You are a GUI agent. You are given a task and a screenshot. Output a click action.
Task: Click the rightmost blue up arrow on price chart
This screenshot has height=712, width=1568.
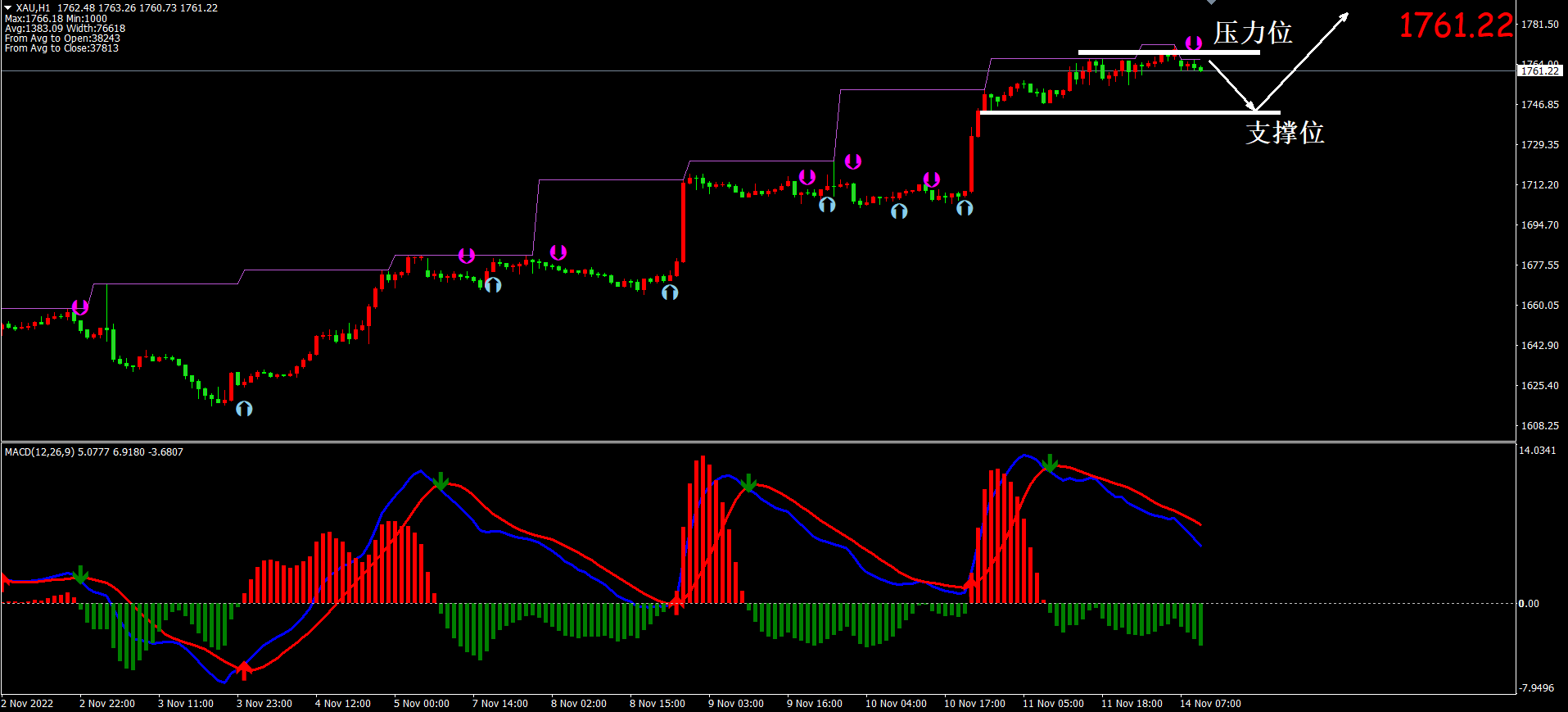965,208
